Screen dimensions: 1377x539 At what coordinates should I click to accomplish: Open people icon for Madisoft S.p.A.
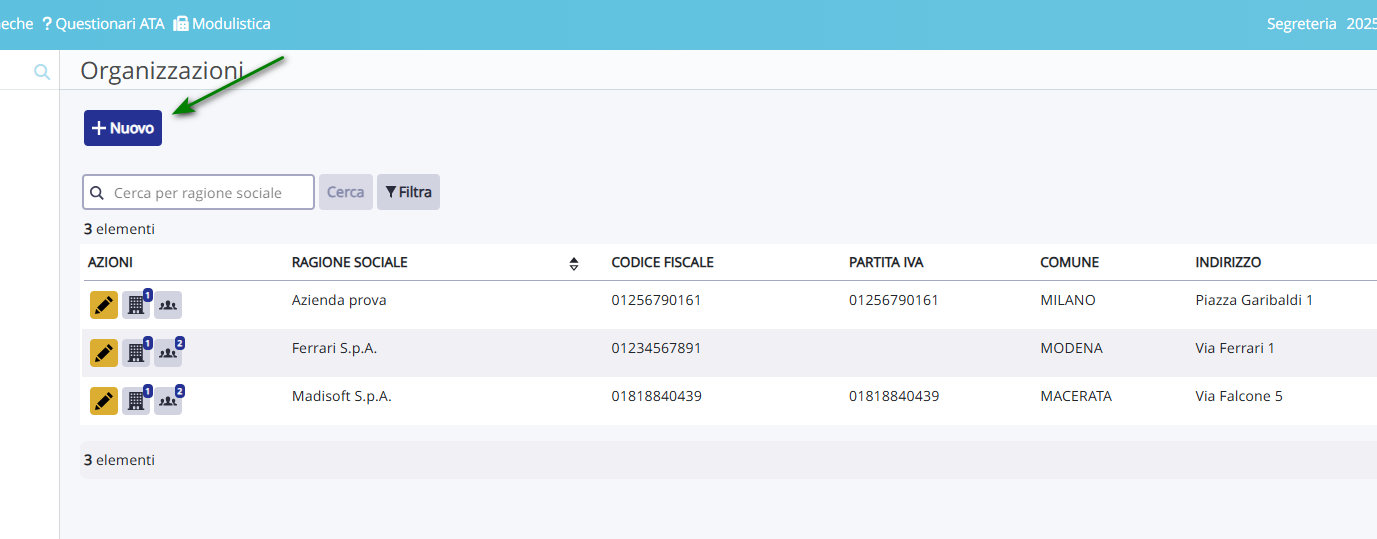click(x=168, y=401)
